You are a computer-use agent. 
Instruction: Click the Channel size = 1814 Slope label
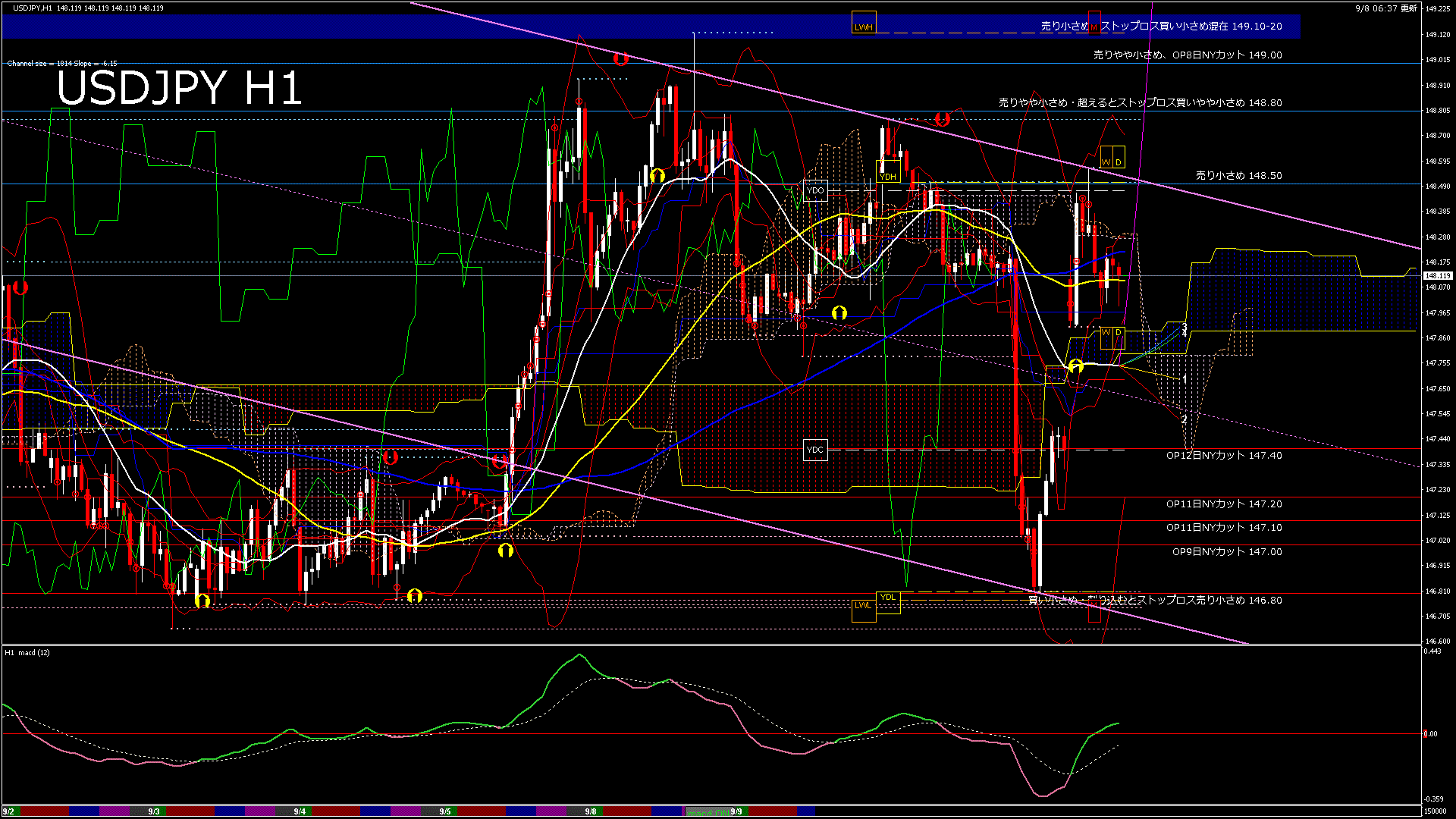click(62, 64)
